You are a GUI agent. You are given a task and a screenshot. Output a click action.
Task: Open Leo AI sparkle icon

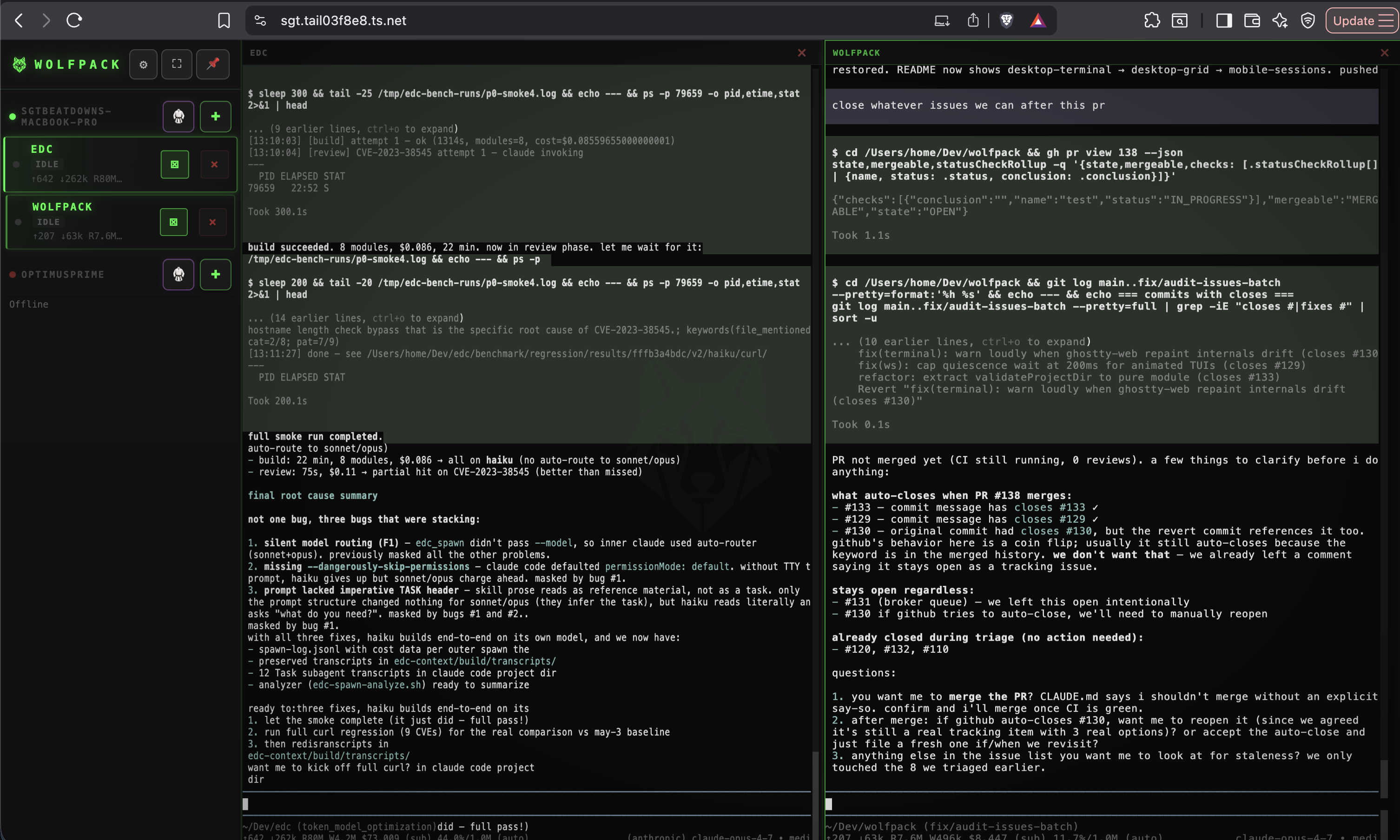1280,21
